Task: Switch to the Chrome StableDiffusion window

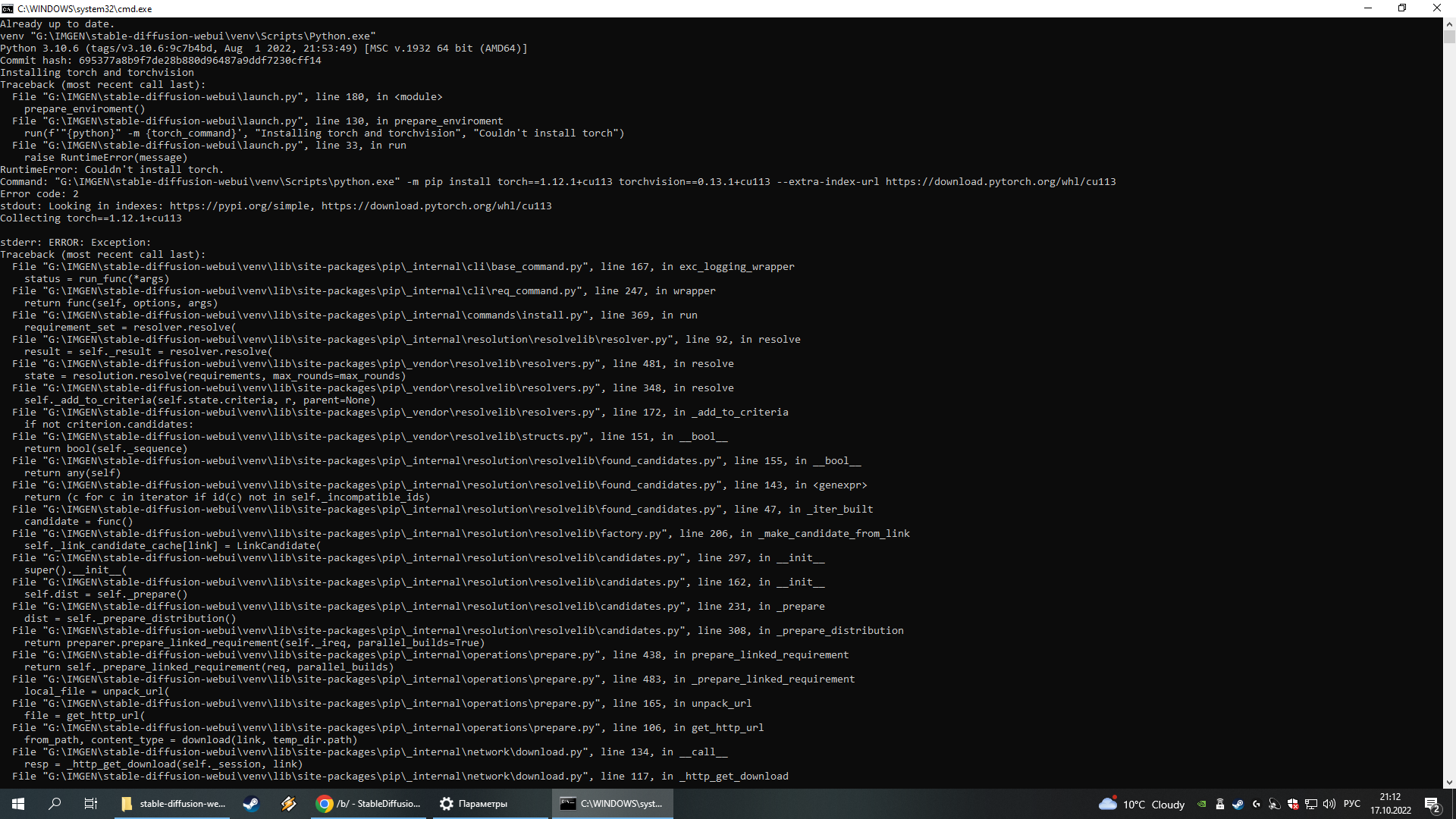Action: coord(369,804)
